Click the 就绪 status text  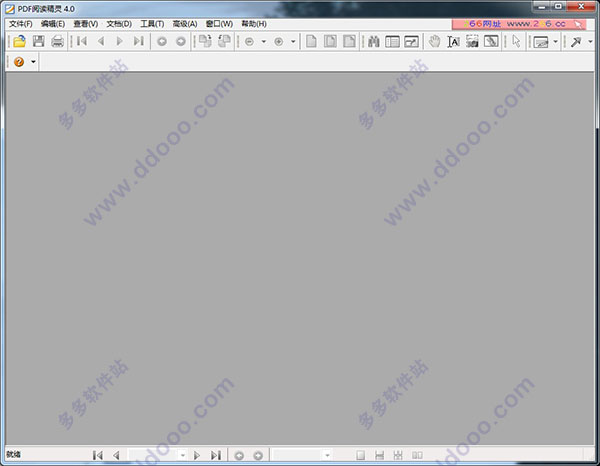click(14, 455)
